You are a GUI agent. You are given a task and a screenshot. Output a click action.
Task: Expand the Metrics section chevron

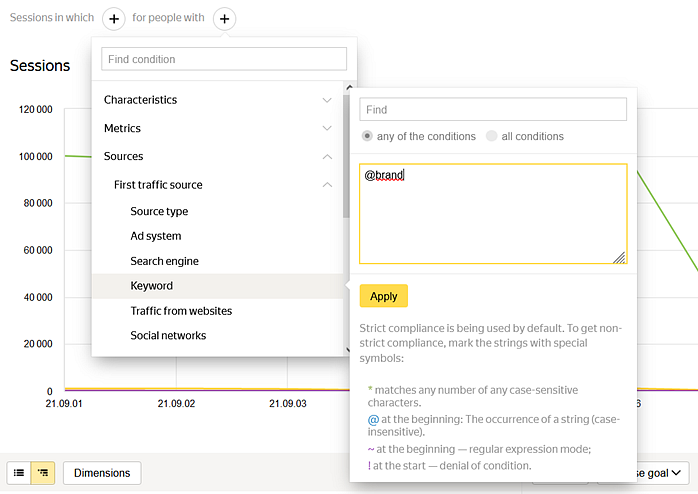[x=326, y=128]
